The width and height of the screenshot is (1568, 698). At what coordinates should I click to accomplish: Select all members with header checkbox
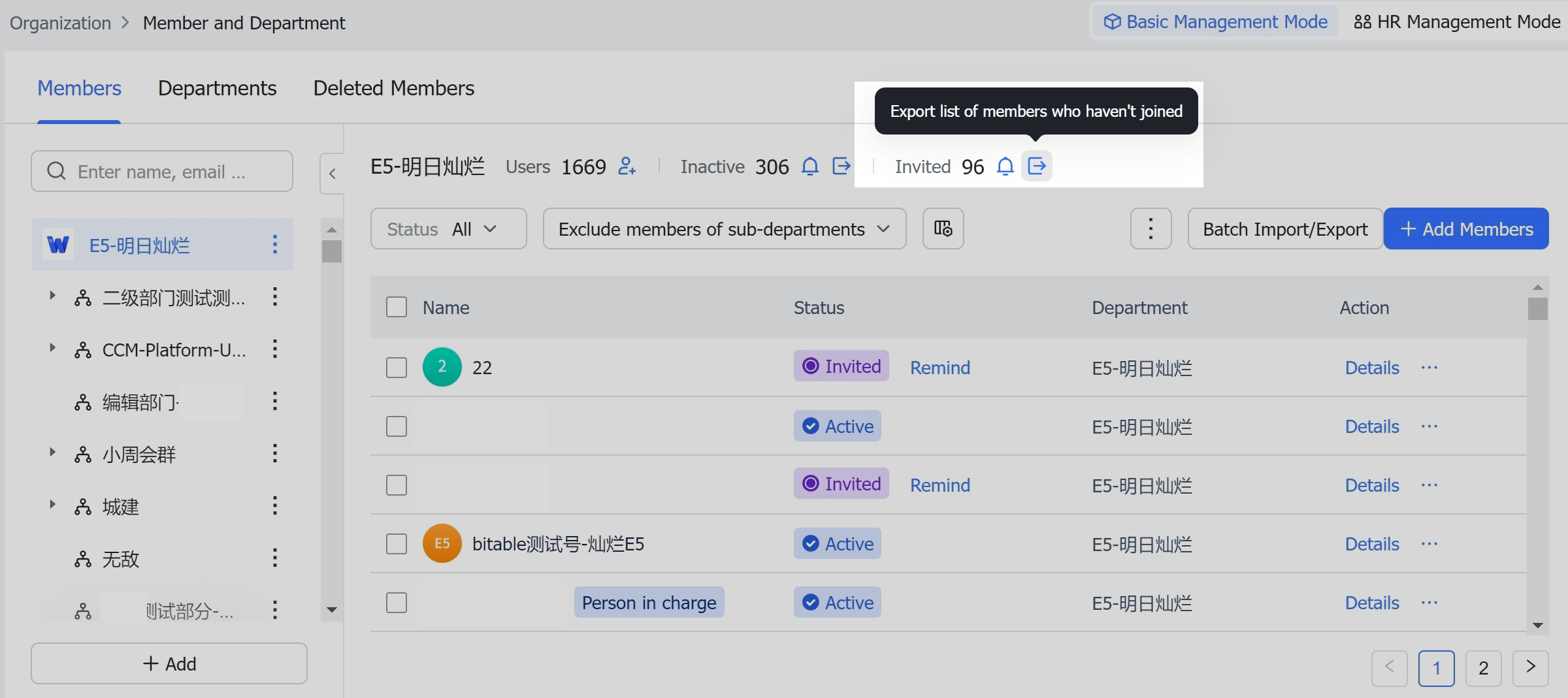[x=397, y=307]
